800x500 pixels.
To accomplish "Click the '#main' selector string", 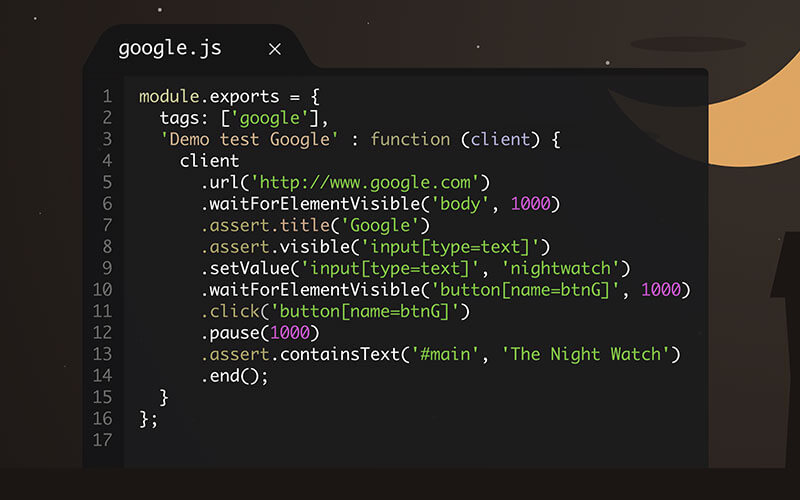I will tap(465, 355).
